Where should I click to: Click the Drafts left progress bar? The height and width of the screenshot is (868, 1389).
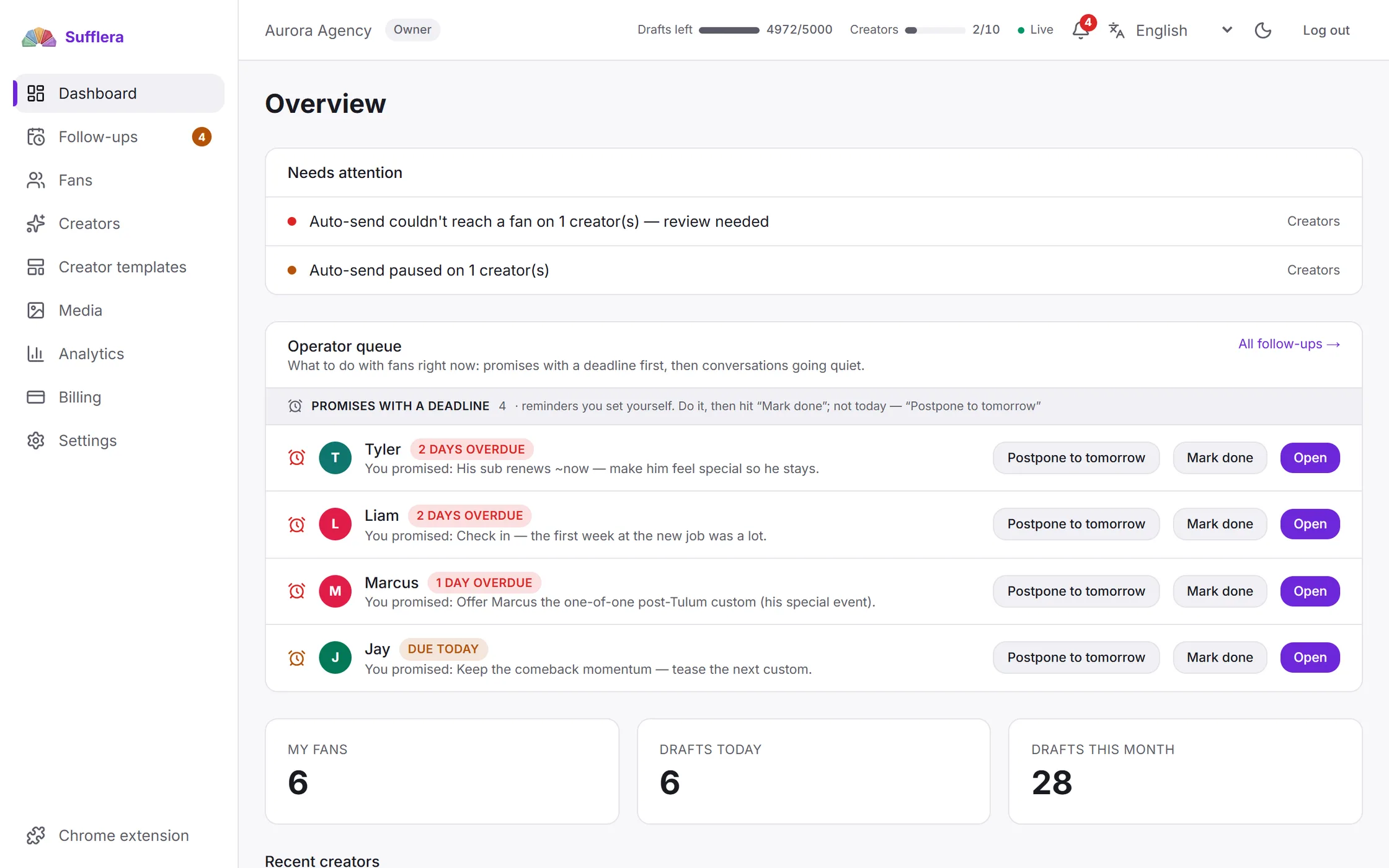(729, 30)
